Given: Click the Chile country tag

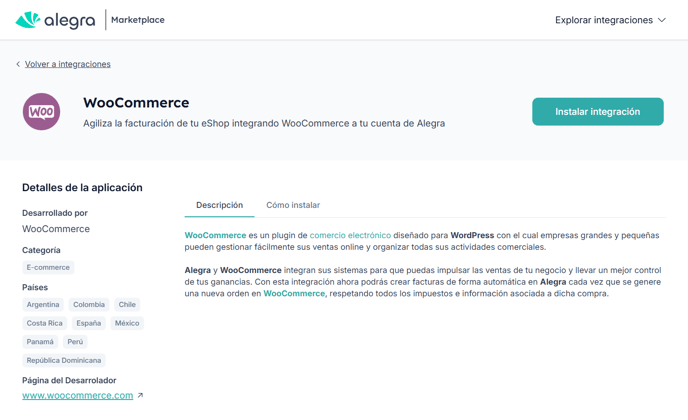Looking at the screenshot, I should (x=127, y=305).
